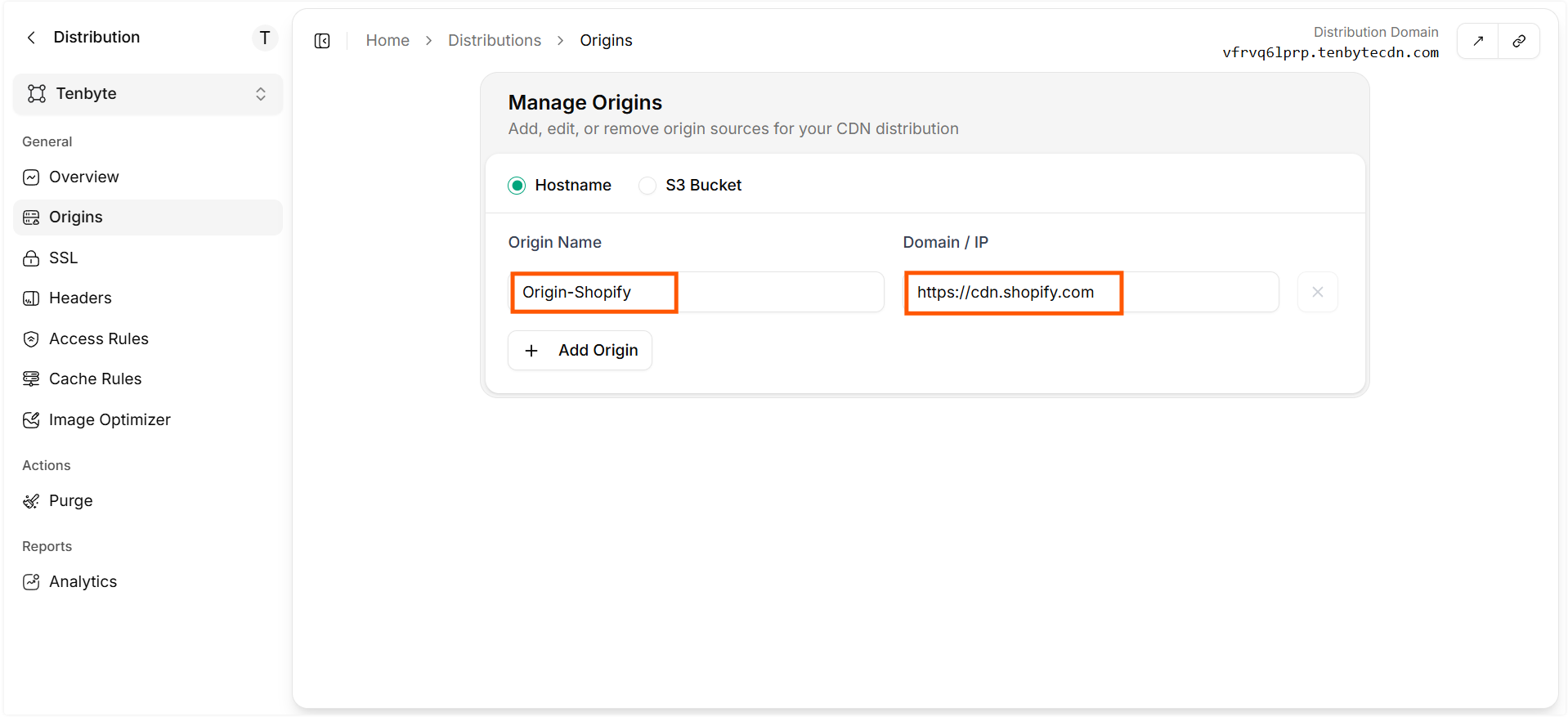Screen dimensions: 1568x717
Task: Click the vfrvq6lprp.tenbytecdn.com domain text
Action: coord(1330,53)
